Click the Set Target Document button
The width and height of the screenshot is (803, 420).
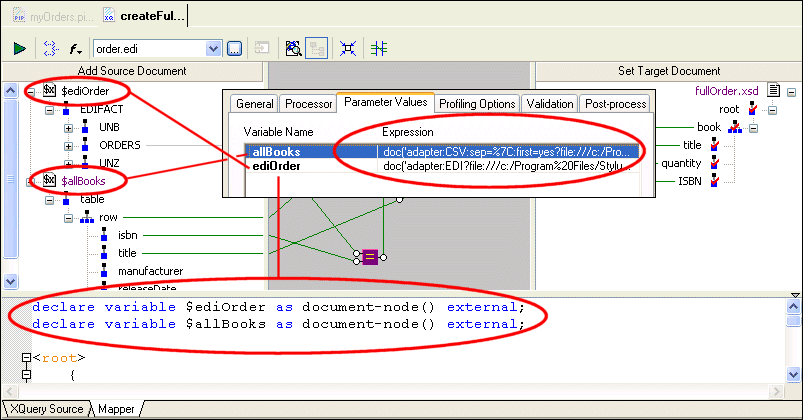coord(668,71)
